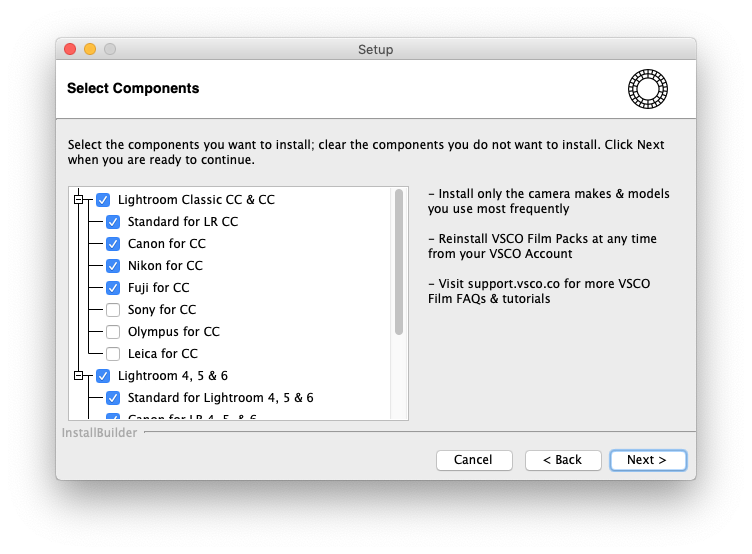The height and width of the screenshot is (554, 752).
Task: Minimize the Setup window
Action: [x=90, y=49]
